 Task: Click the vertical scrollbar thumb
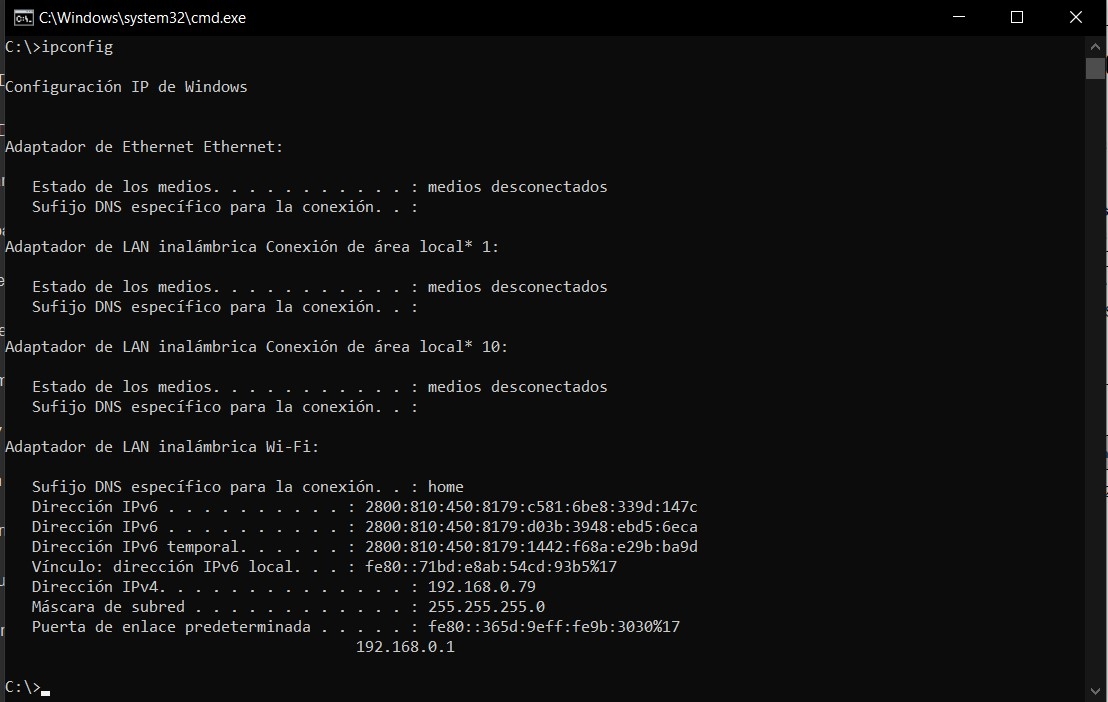[1095, 69]
